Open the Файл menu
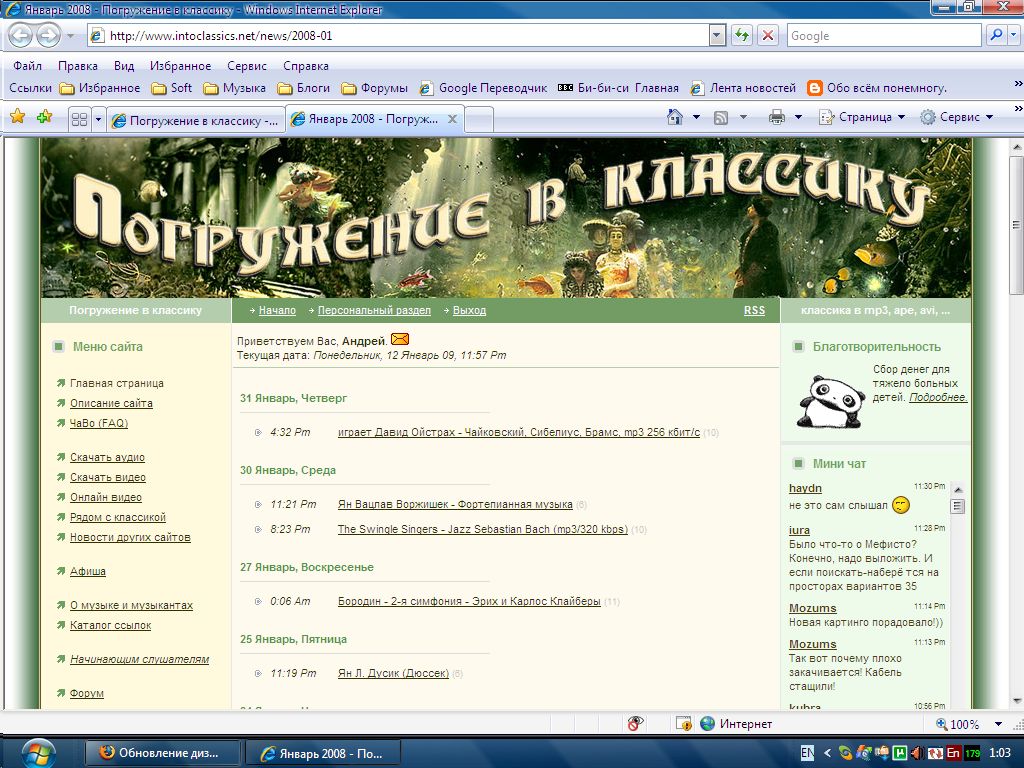This screenshot has height=768, width=1024. (27, 65)
